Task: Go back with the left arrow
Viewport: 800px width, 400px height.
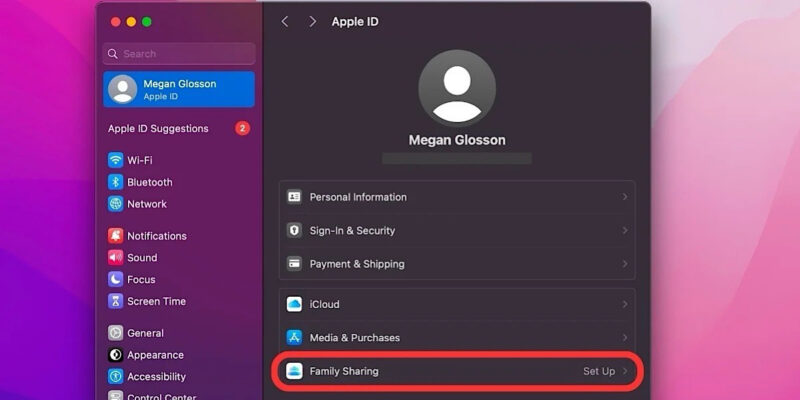Action: point(285,21)
